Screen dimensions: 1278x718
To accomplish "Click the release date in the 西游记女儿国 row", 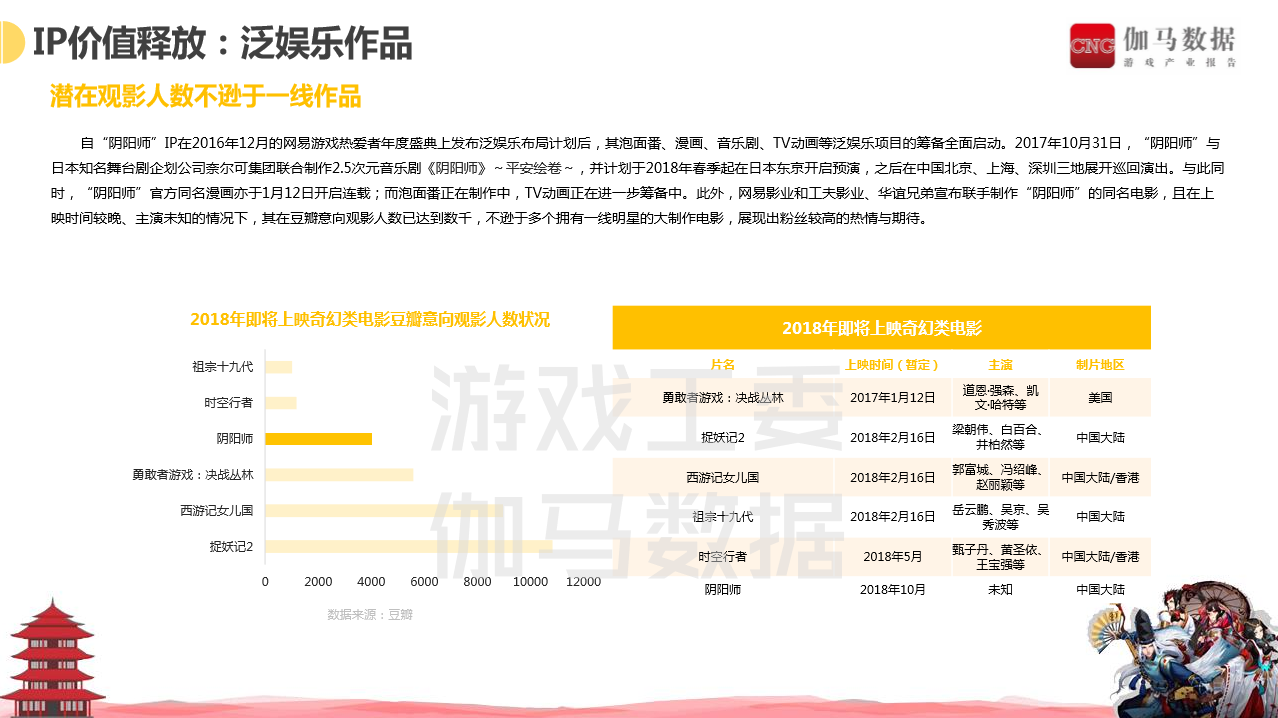I will pyautogui.click(x=893, y=477).
